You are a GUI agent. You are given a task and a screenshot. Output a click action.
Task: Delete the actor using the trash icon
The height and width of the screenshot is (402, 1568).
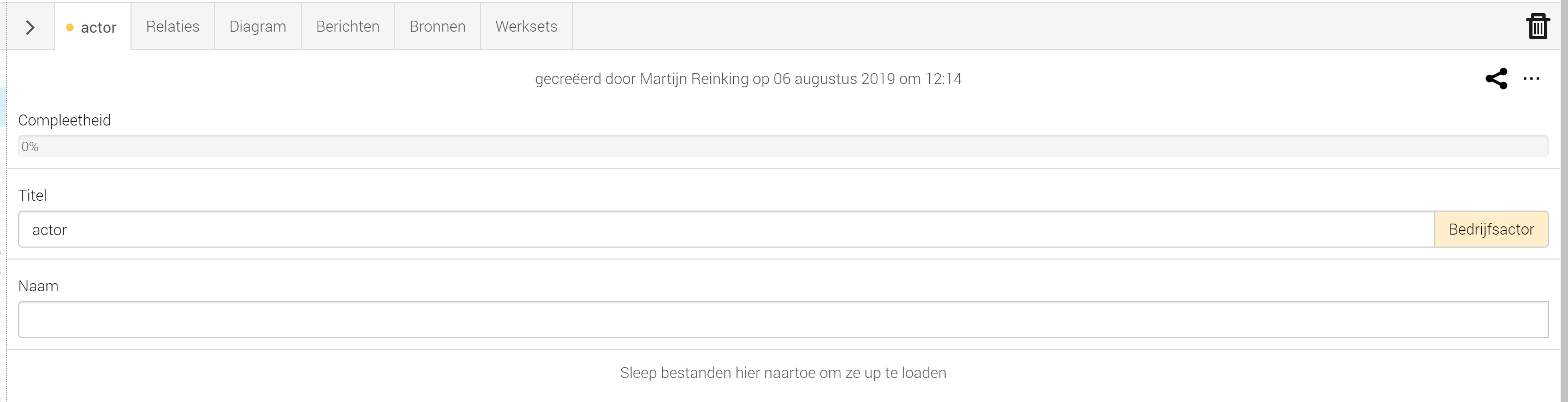point(1537,26)
